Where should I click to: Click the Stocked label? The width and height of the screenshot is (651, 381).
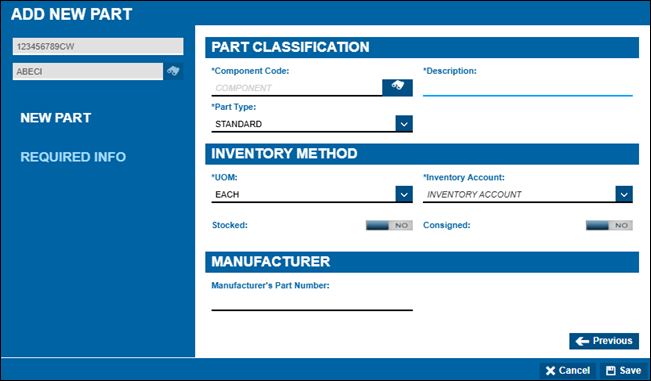[x=230, y=225]
